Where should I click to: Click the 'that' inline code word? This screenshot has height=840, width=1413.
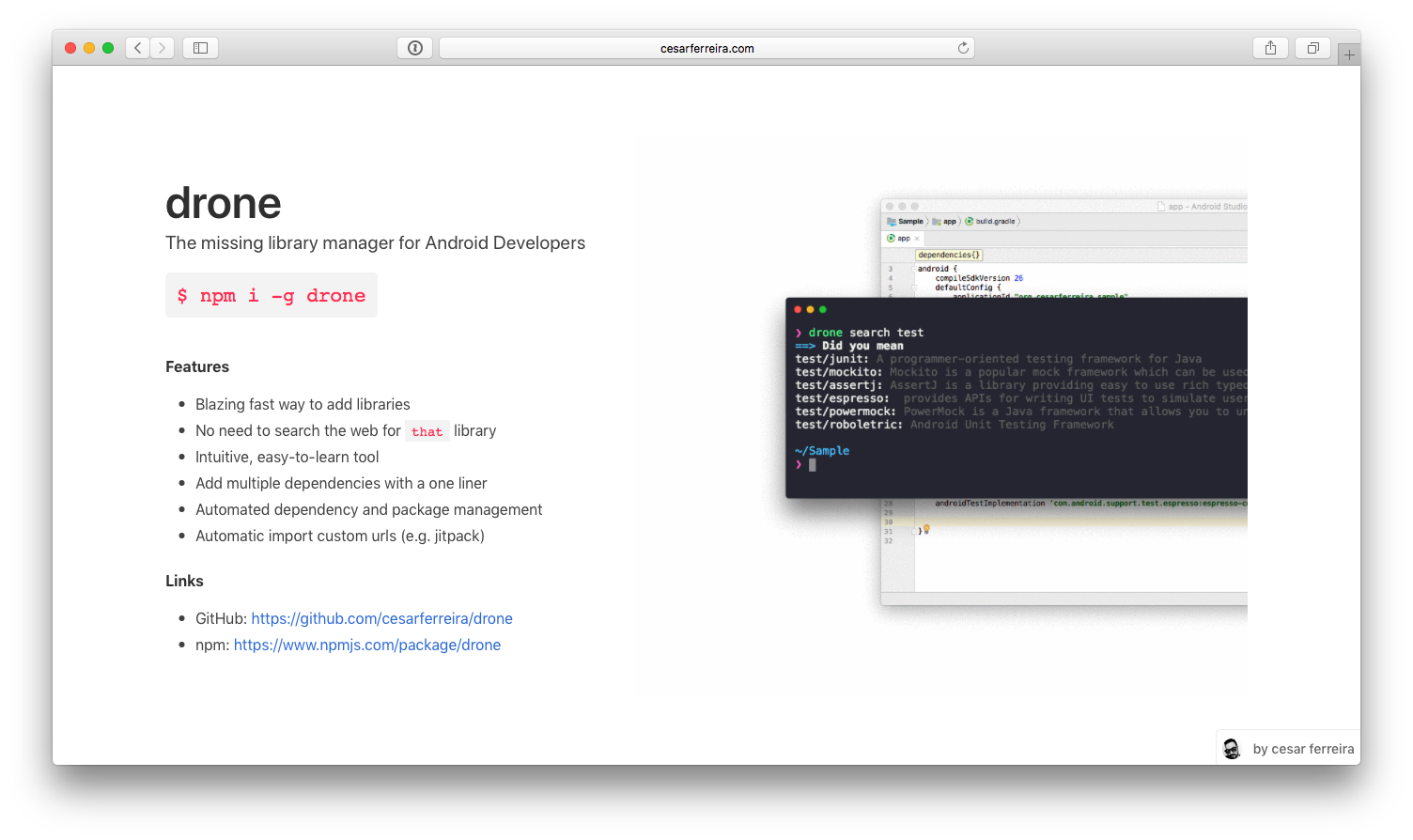(427, 431)
